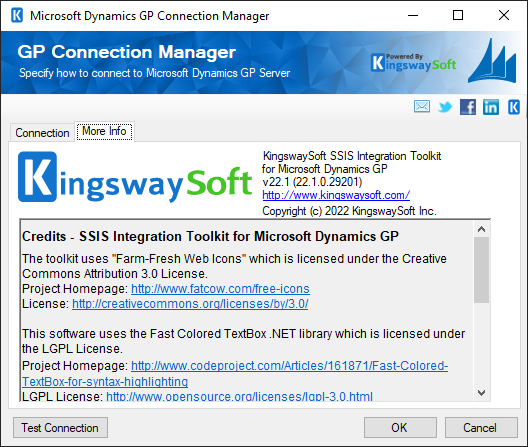528x447 pixels.
Task: Click the large KingswaySoft logo image
Action: pos(135,177)
